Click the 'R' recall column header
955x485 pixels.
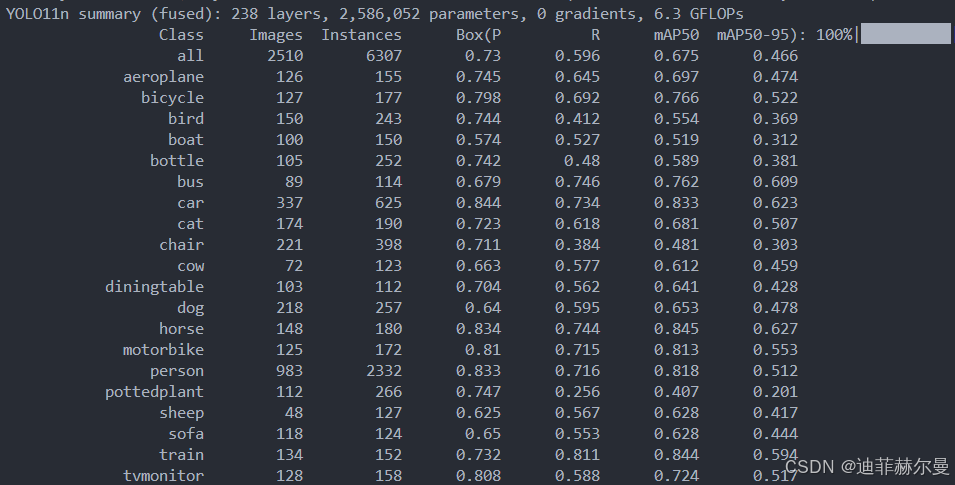pyautogui.click(x=596, y=35)
